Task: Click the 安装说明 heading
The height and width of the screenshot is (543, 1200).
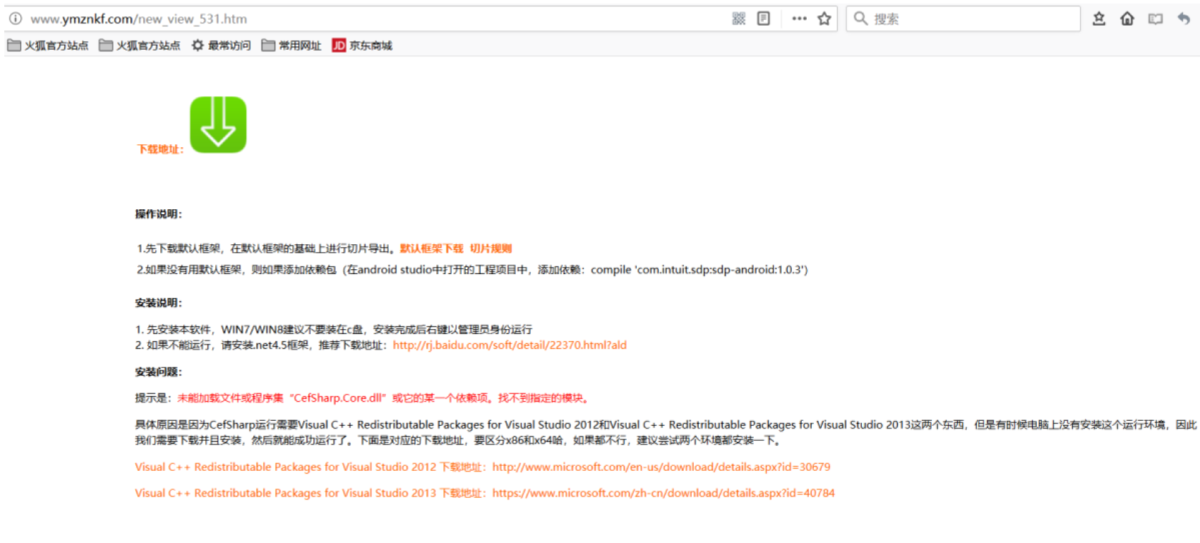Action: pos(159,303)
